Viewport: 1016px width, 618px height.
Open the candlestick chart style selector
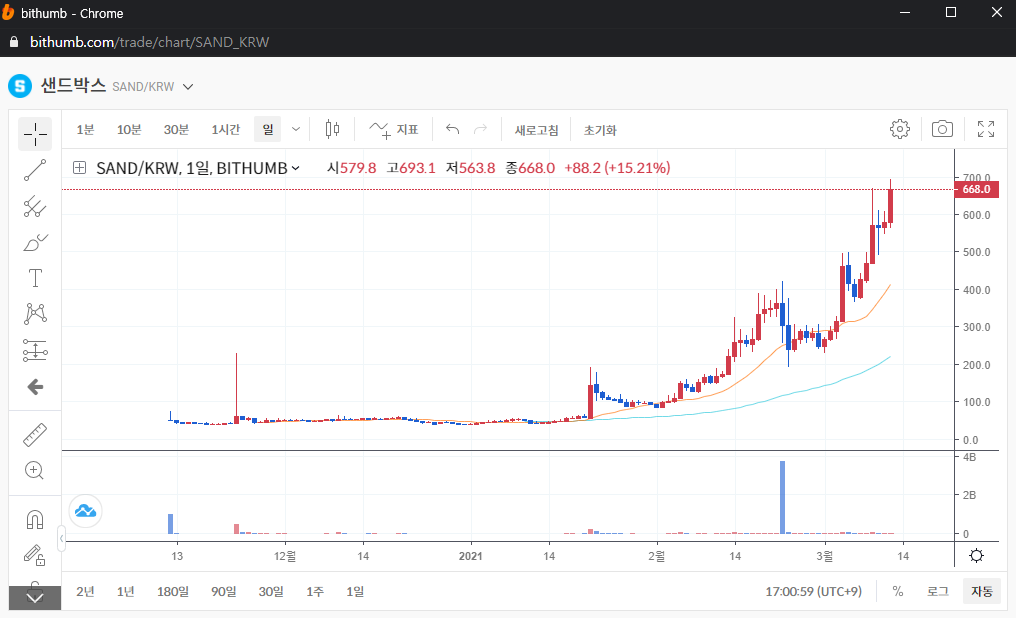tap(332, 130)
